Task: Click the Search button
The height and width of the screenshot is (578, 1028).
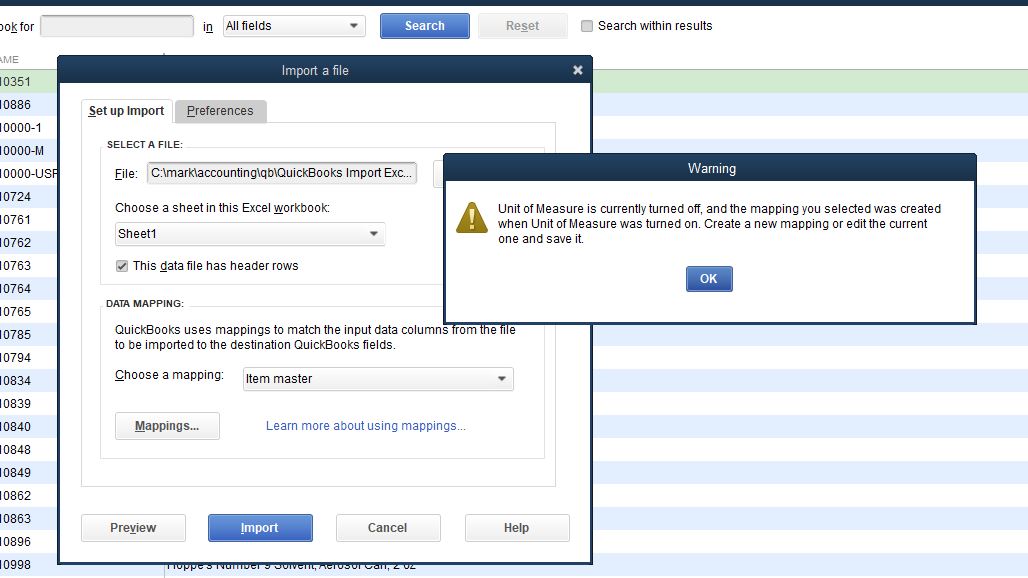Action: pos(424,25)
